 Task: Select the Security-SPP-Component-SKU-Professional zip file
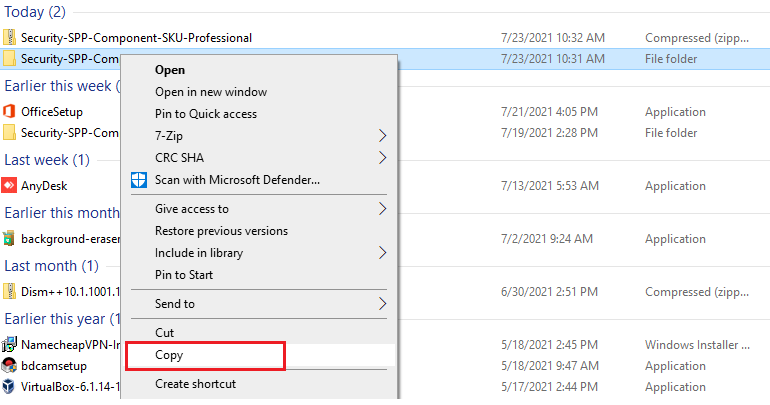(x=136, y=38)
